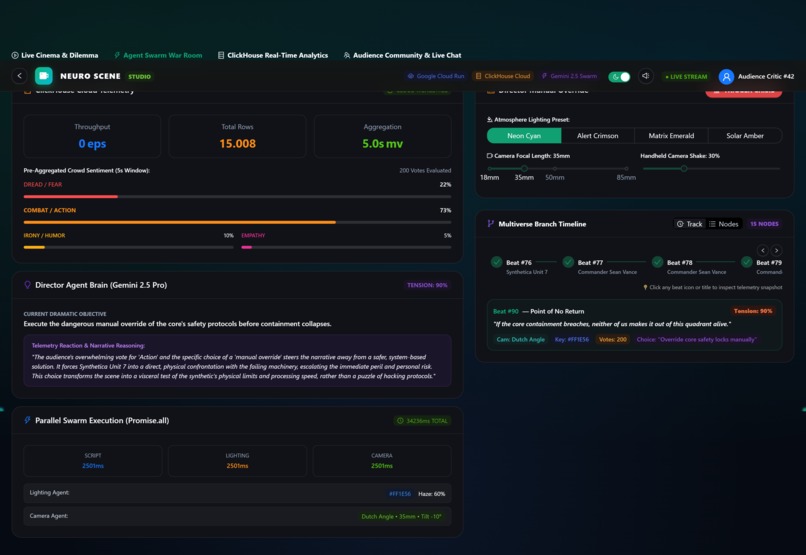Click the 15 NODES badge
Viewport: 806px width, 555px height.
(x=764, y=224)
